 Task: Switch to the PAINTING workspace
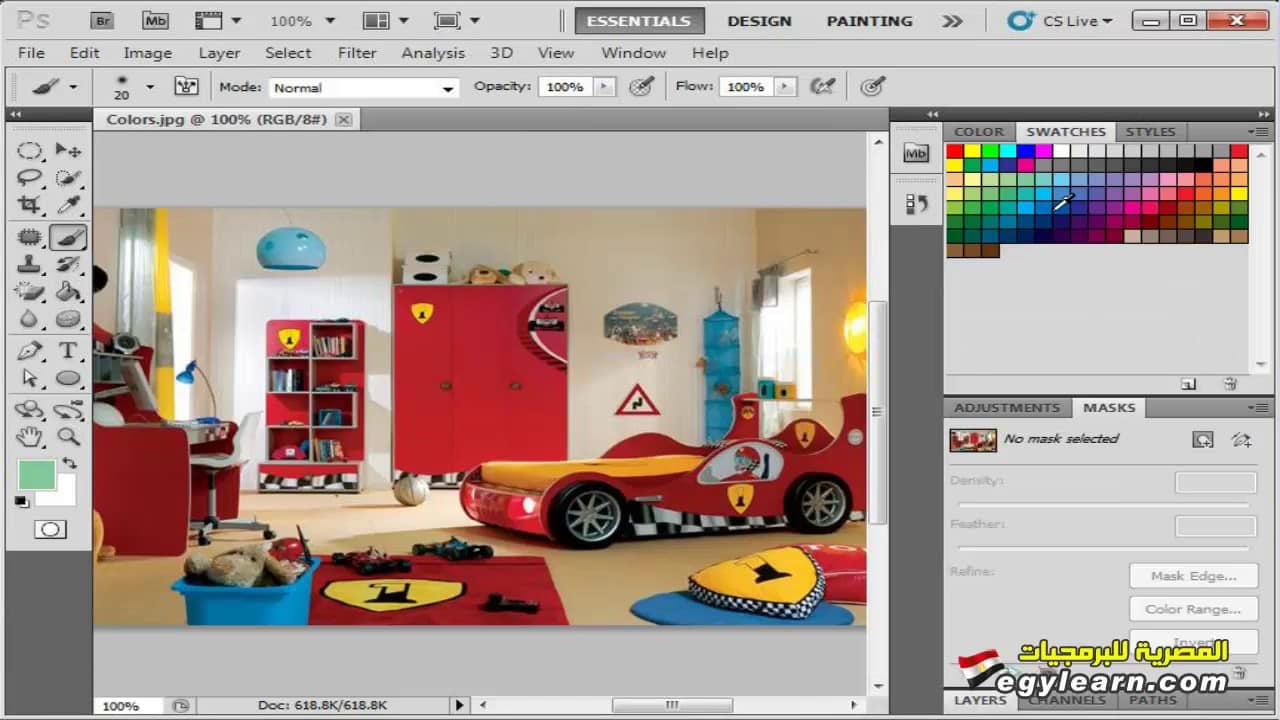point(870,21)
